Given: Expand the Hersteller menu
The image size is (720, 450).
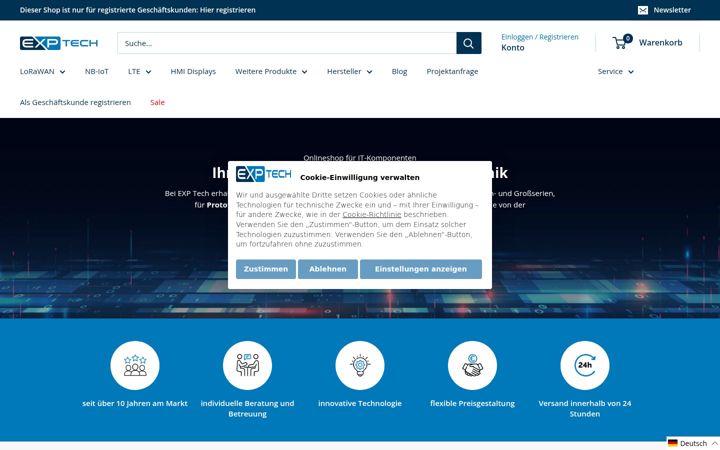Looking at the screenshot, I should tap(349, 72).
